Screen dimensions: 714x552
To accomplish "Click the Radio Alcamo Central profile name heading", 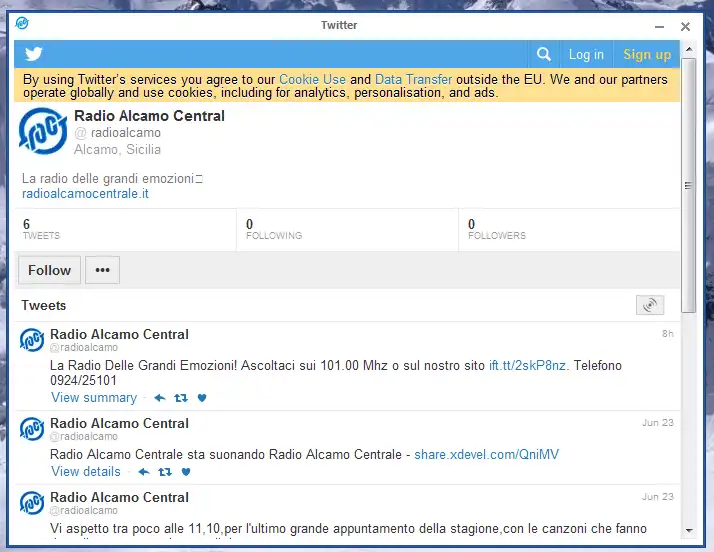I will click(x=149, y=116).
